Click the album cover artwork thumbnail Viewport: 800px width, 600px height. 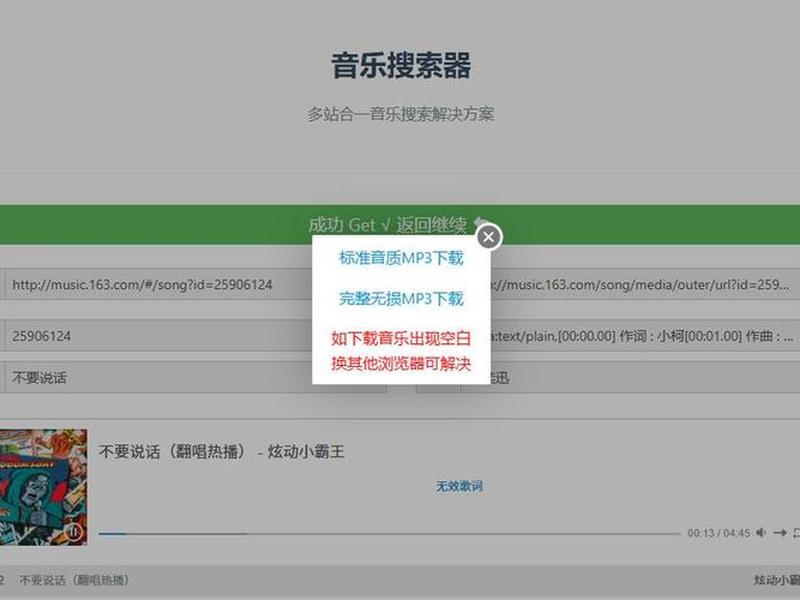pyautogui.click(x=43, y=487)
